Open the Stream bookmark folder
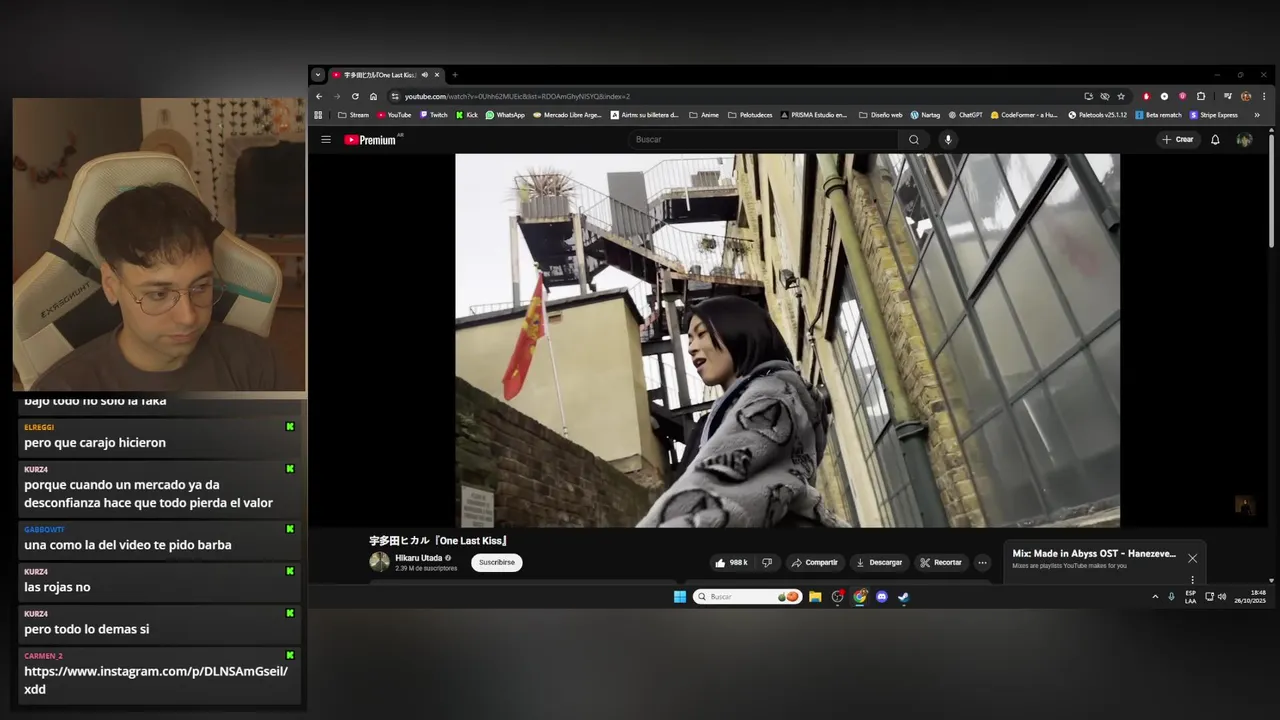Screen dimensions: 1280x720 coord(353,115)
